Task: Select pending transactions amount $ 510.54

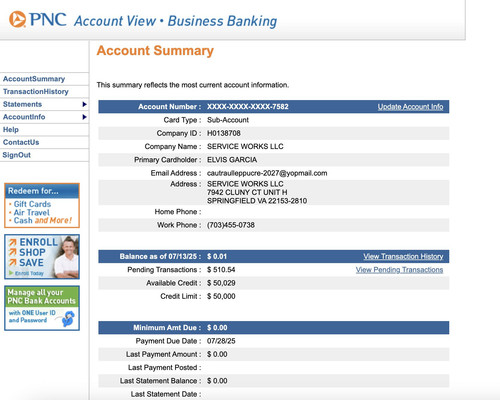Action: pos(221,270)
